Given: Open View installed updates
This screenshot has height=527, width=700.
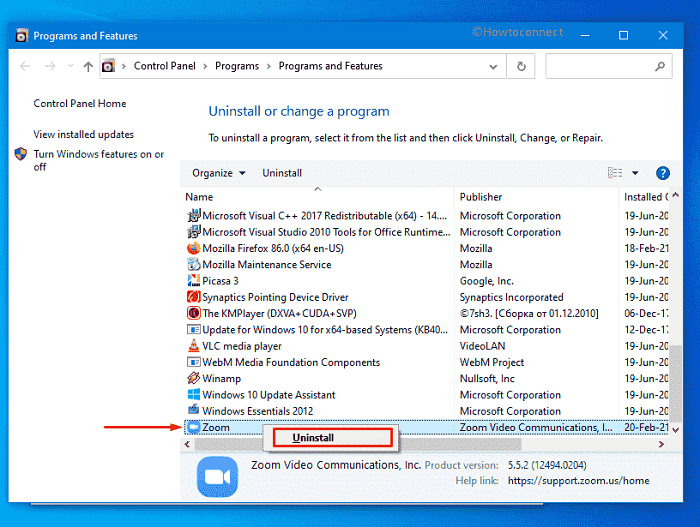Looking at the screenshot, I should click(83, 134).
